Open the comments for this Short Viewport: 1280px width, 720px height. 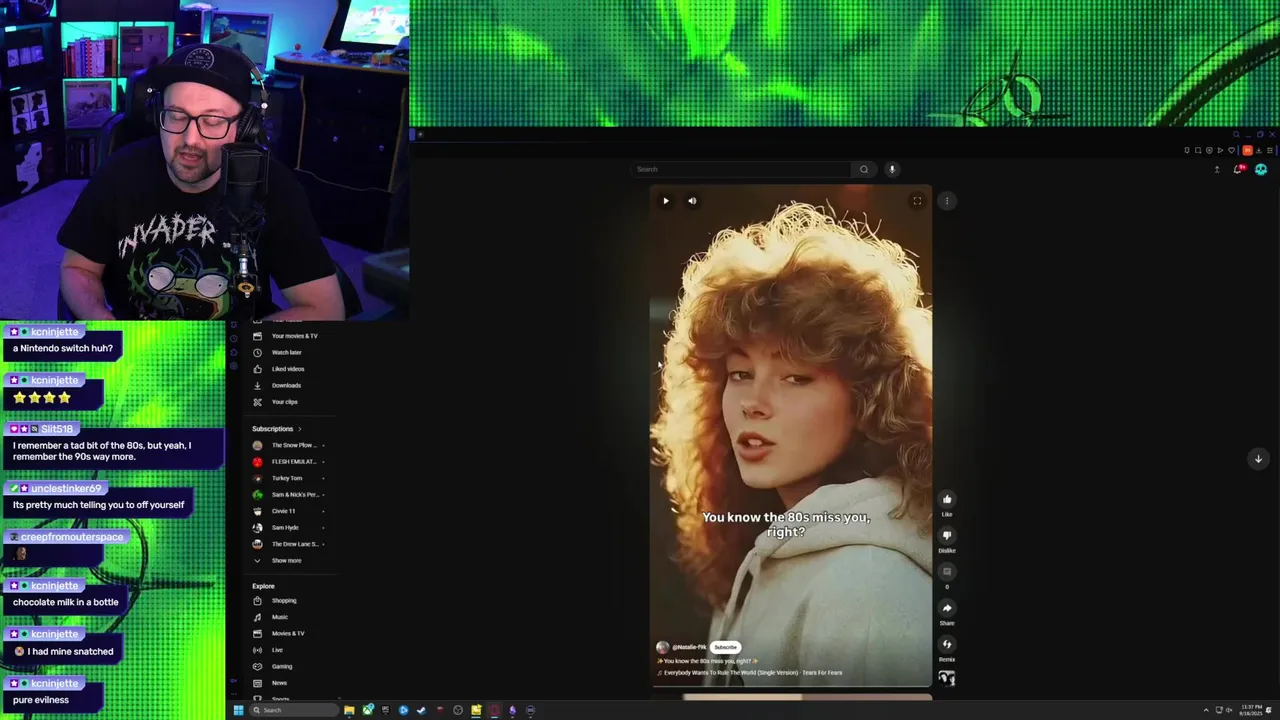(x=947, y=572)
